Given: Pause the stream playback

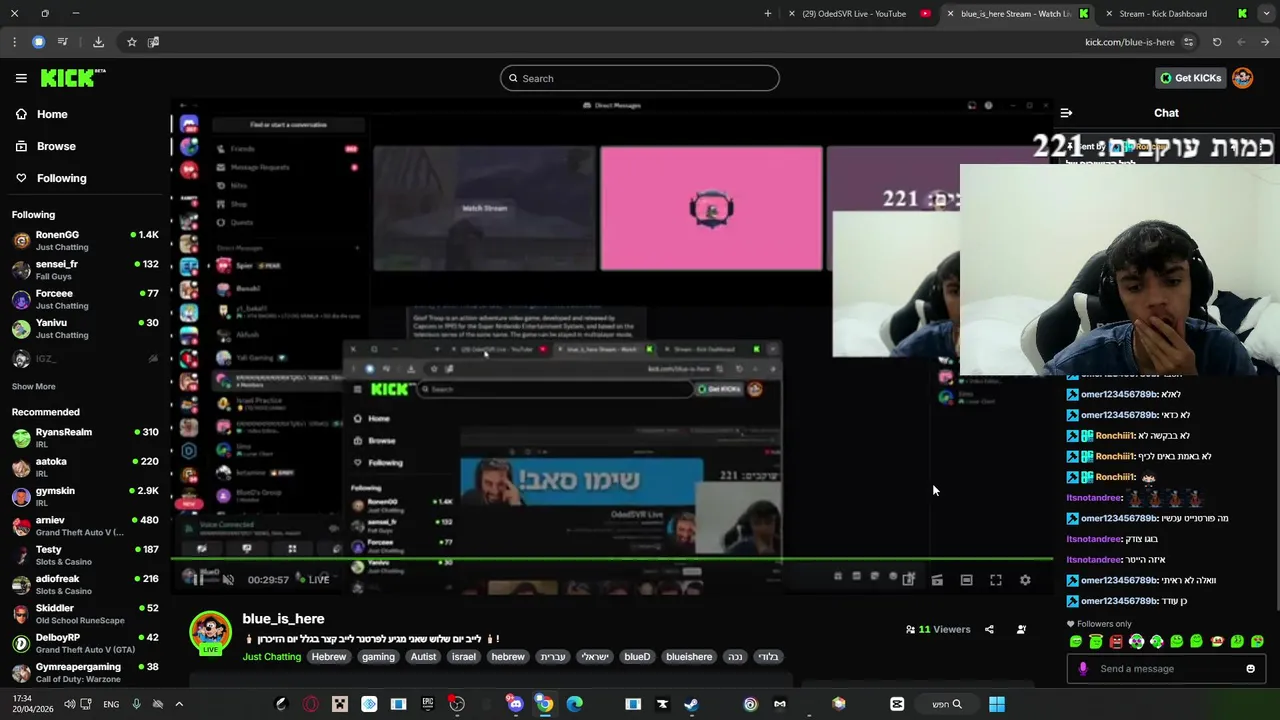Looking at the screenshot, I should click(x=198, y=579).
